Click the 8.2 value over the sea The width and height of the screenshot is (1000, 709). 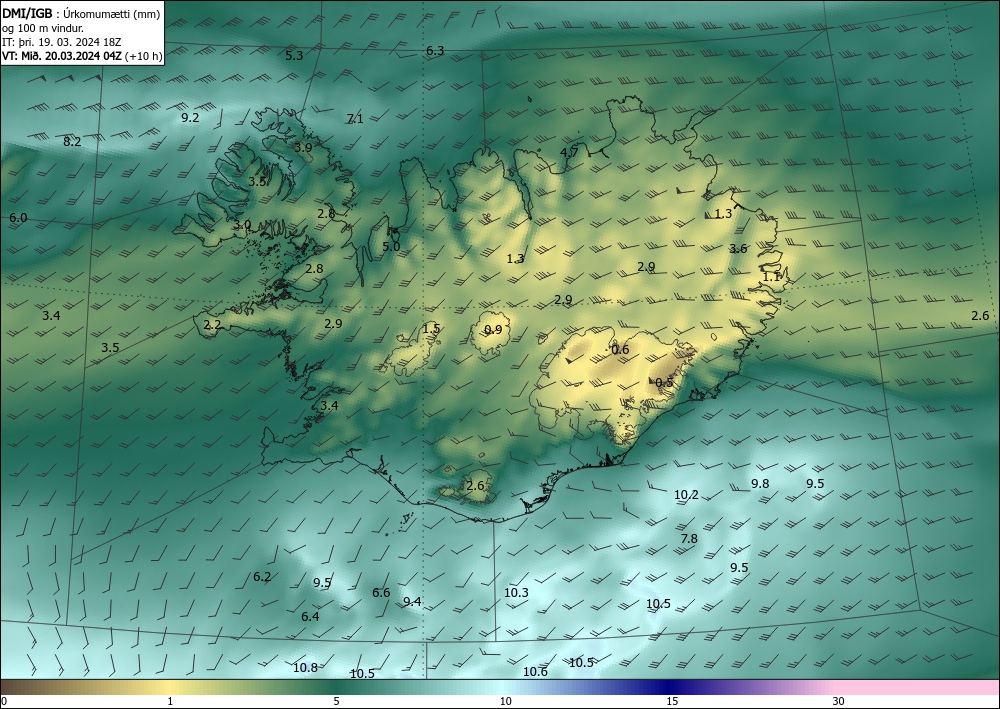[x=72, y=142]
